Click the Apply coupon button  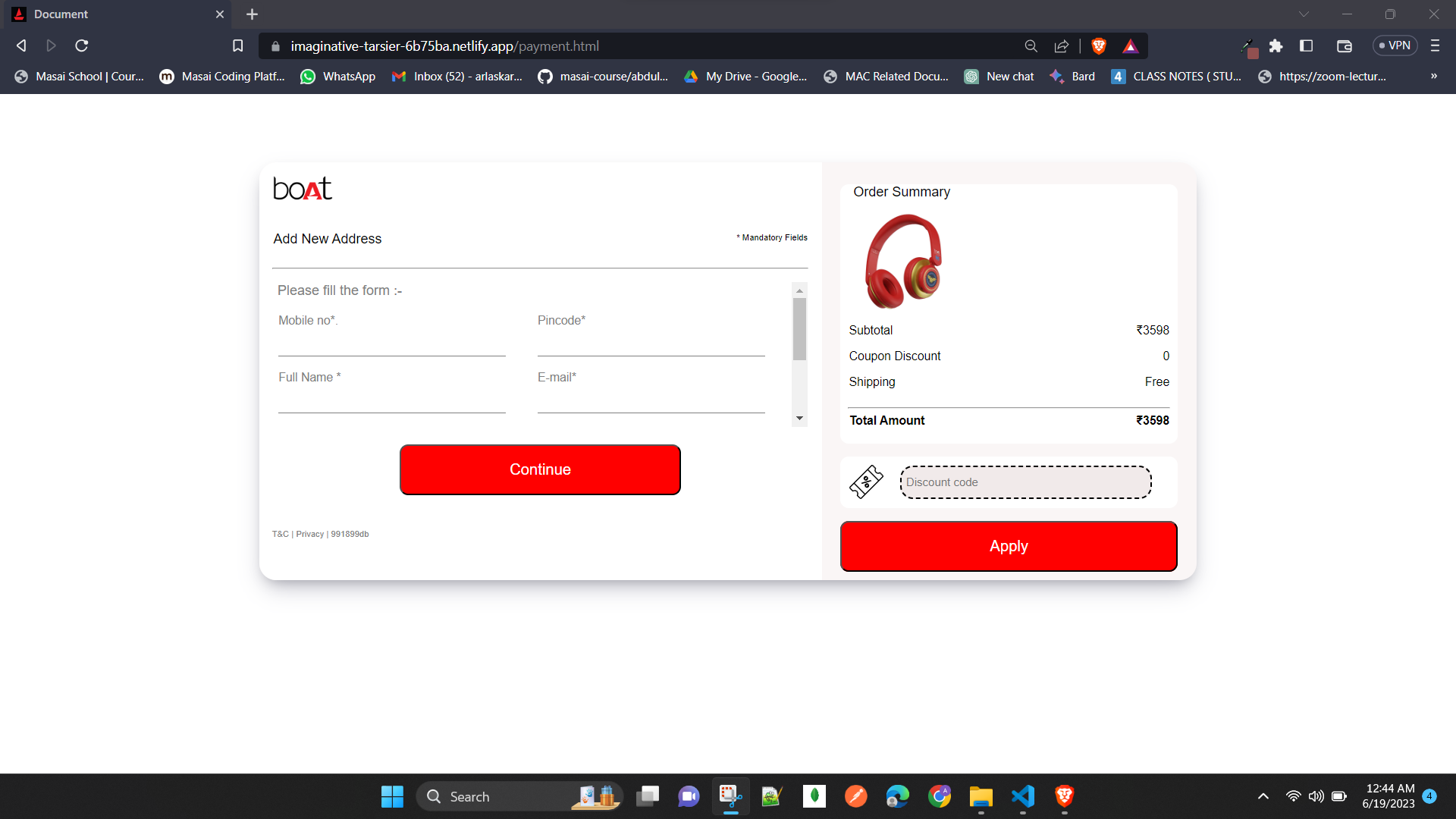1009,546
